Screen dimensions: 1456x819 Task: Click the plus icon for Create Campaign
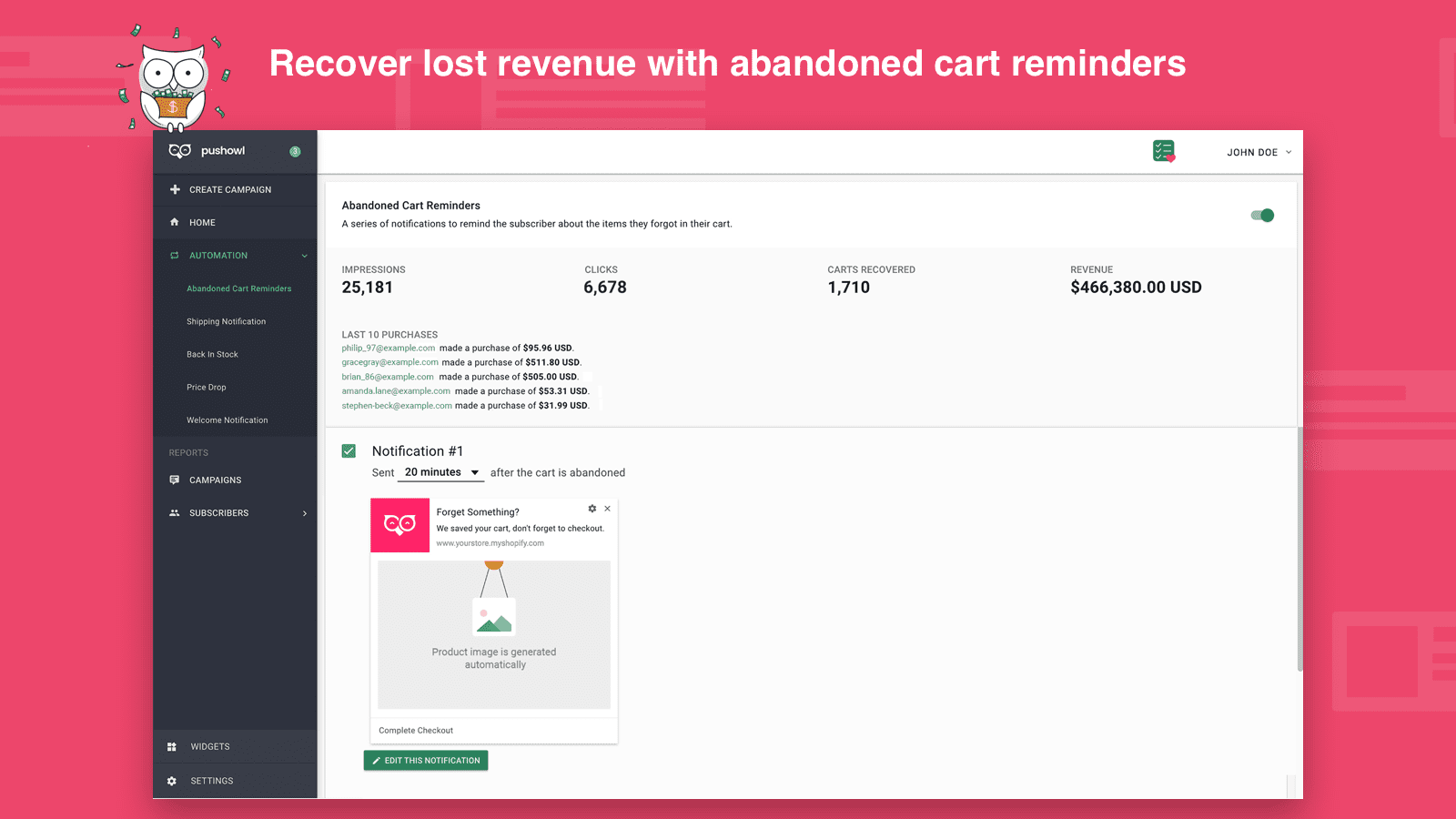point(175,189)
